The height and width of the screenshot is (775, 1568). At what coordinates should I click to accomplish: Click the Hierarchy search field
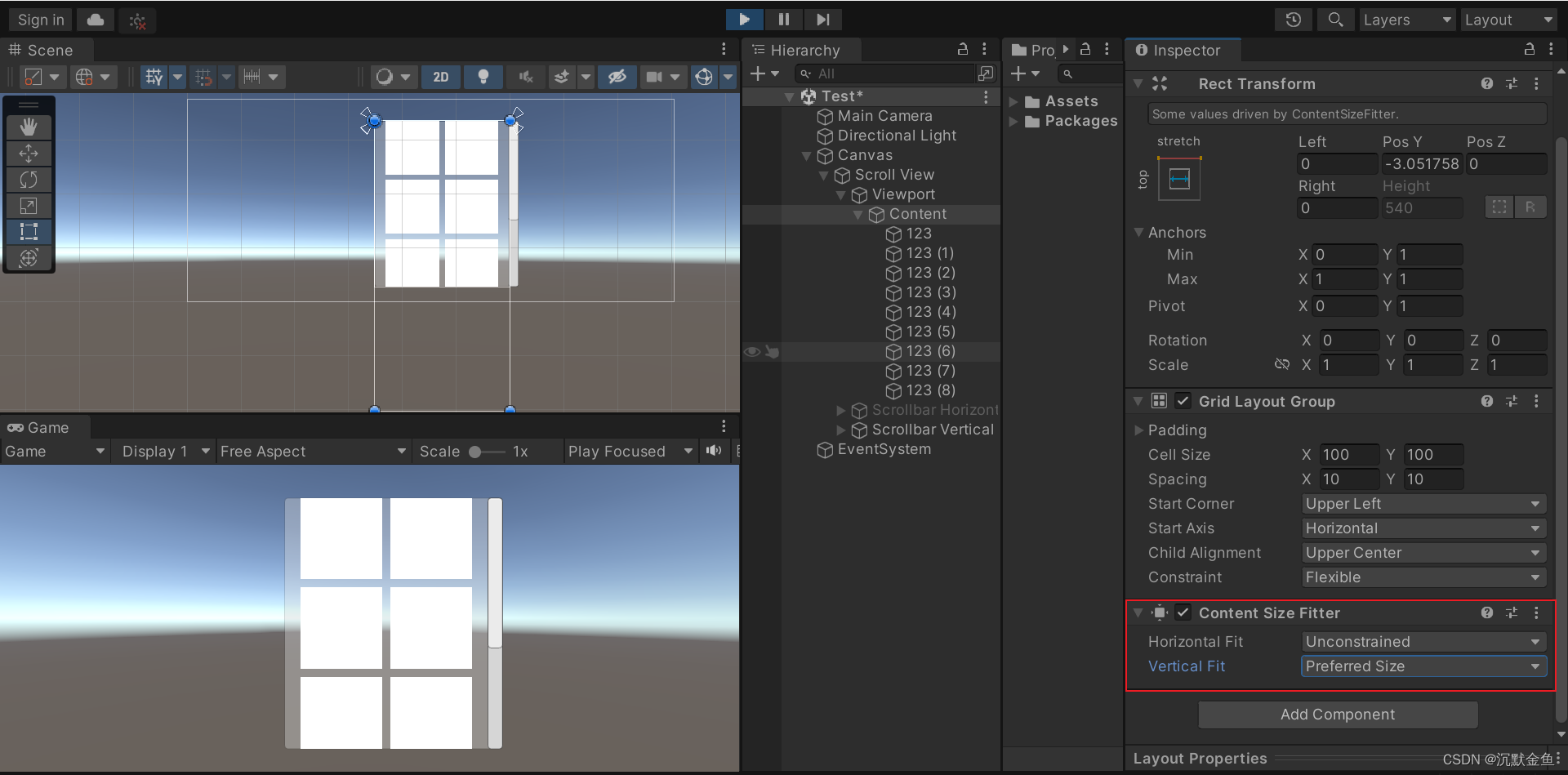tap(885, 73)
